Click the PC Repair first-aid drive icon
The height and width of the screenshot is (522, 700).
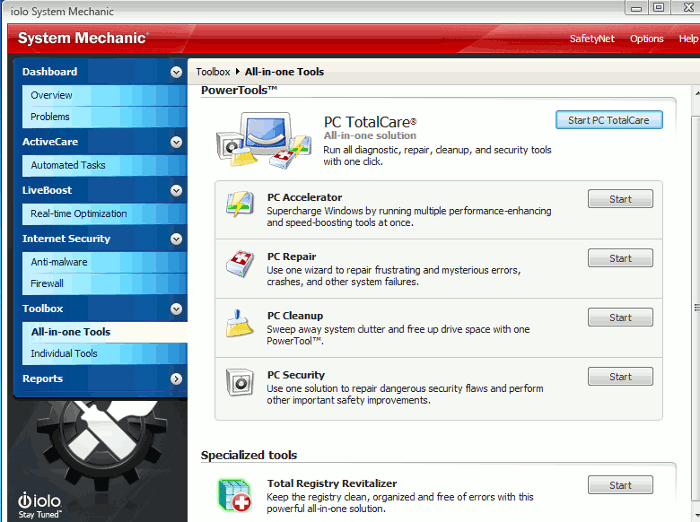[x=240, y=263]
